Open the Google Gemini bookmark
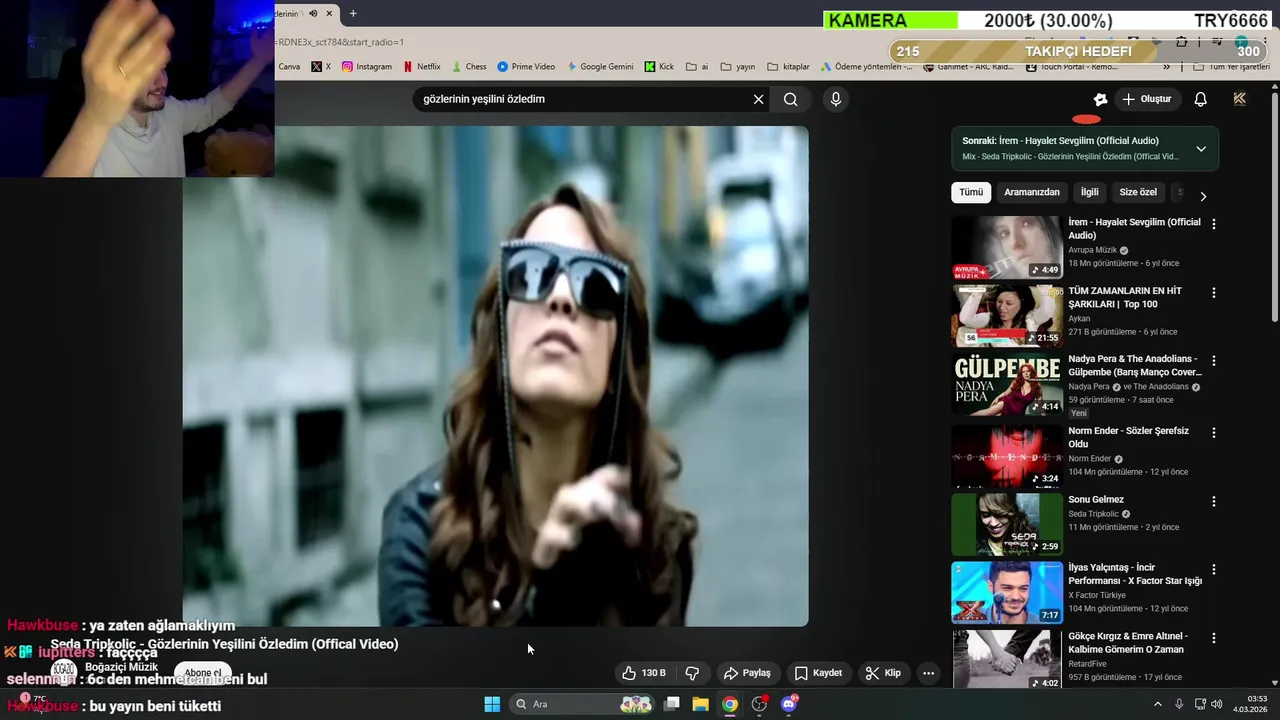 click(600, 66)
